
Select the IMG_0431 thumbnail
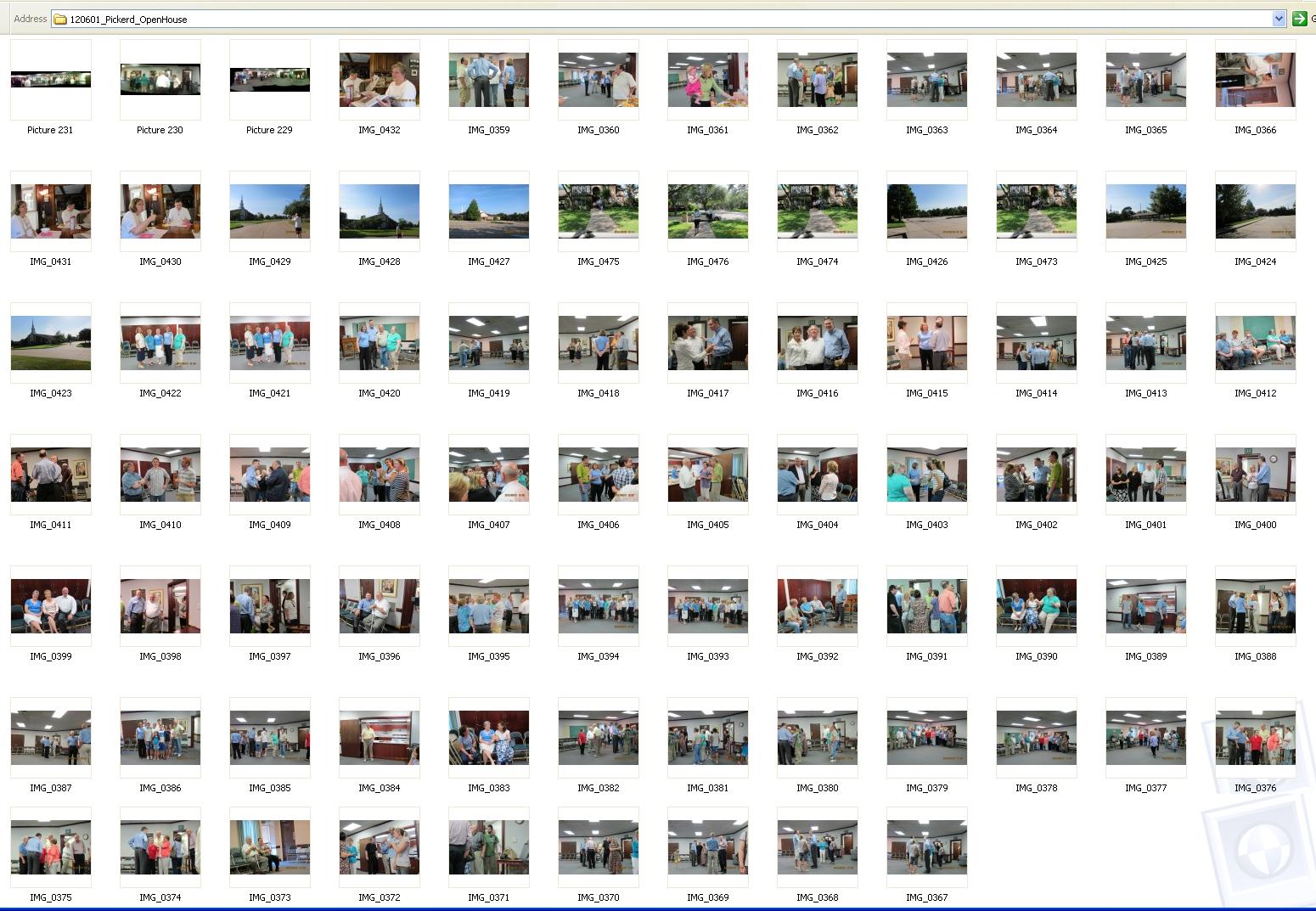[51, 211]
